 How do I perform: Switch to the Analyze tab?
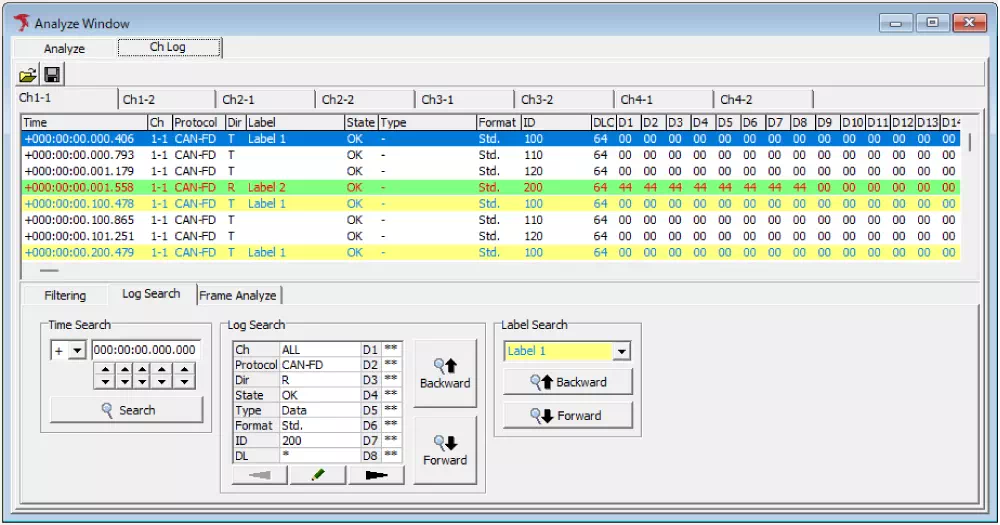click(64, 48)
